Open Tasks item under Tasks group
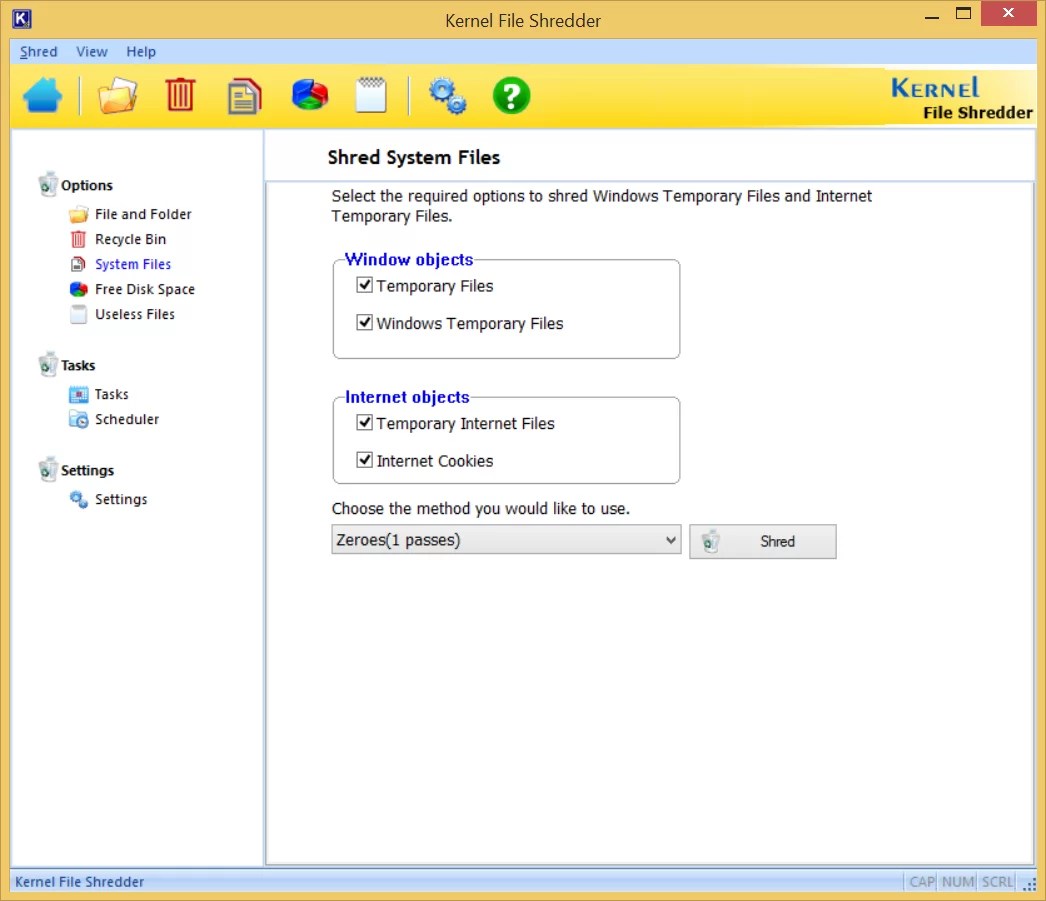Image resolution: width=1046 pixels, height=901 pixels. [x=111, y=394]
